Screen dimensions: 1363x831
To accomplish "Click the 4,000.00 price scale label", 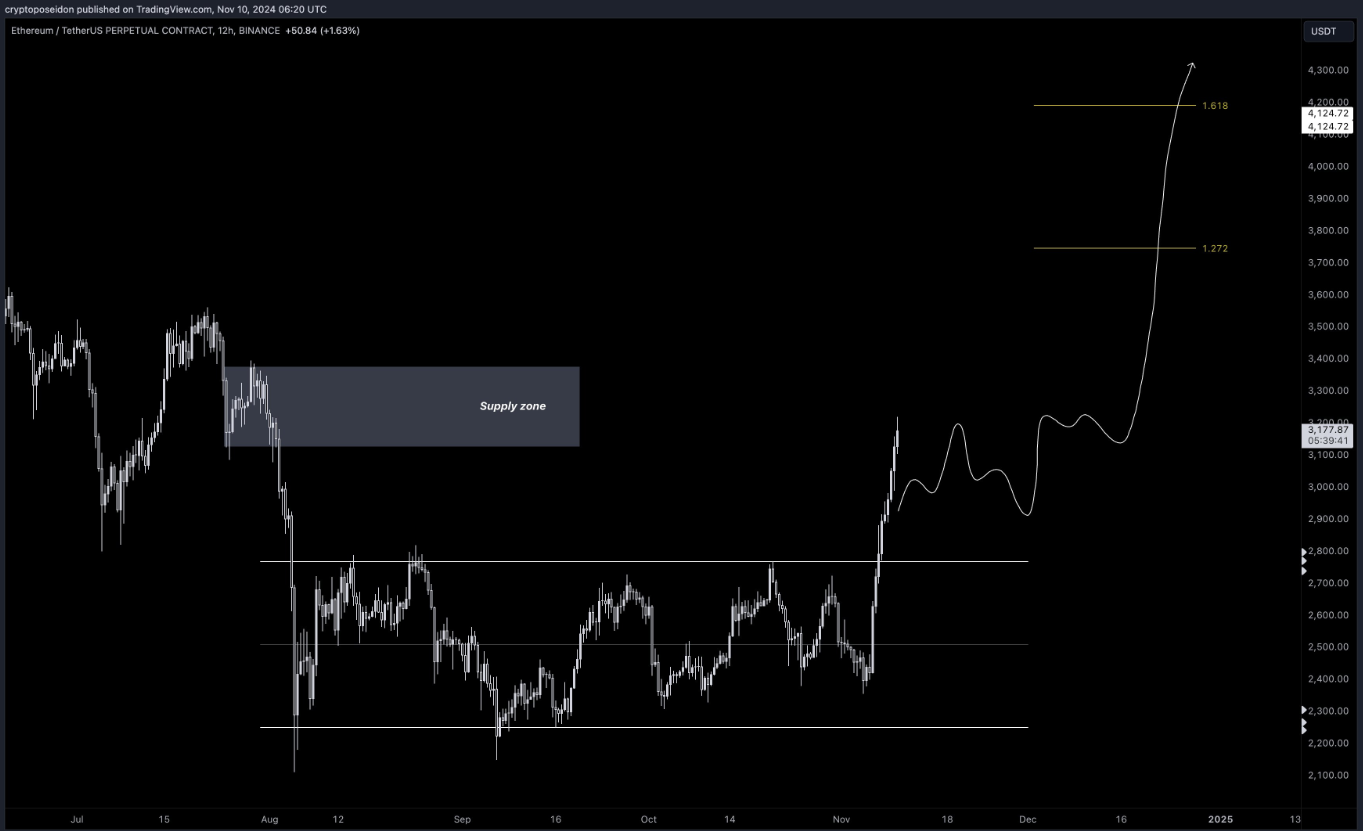I will tap(1328, 167).
